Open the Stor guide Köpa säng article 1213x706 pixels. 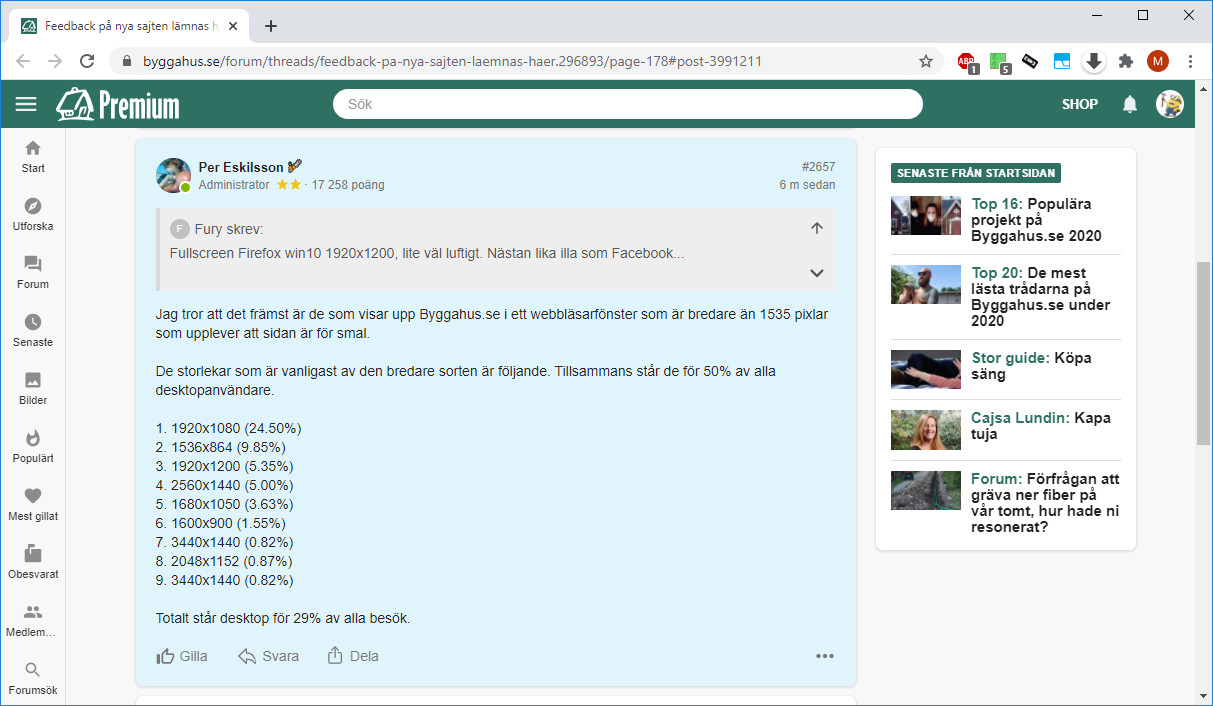pyautogui.click(x=1031, y=365)
